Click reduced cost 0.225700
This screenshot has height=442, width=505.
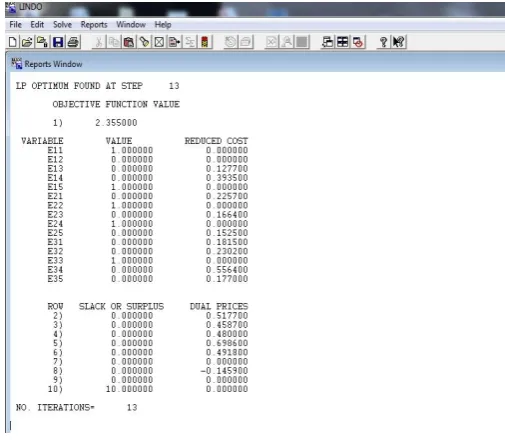(227, 196)
